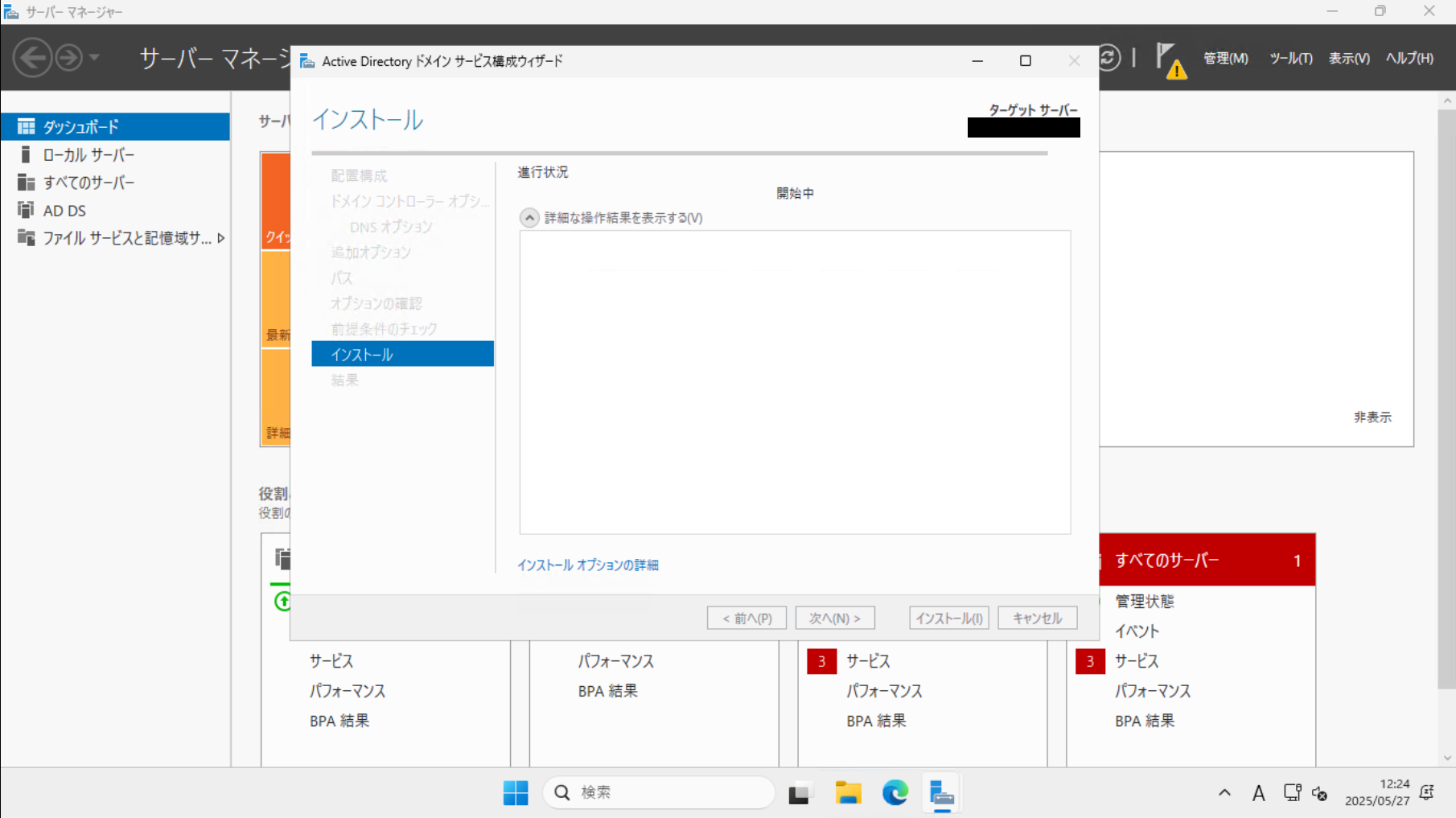Image resolution: width=1456 pixels, height=818 pixels.
Task: Click scrollbar down arrow in Server Manager
Action: pos(1447,758)
